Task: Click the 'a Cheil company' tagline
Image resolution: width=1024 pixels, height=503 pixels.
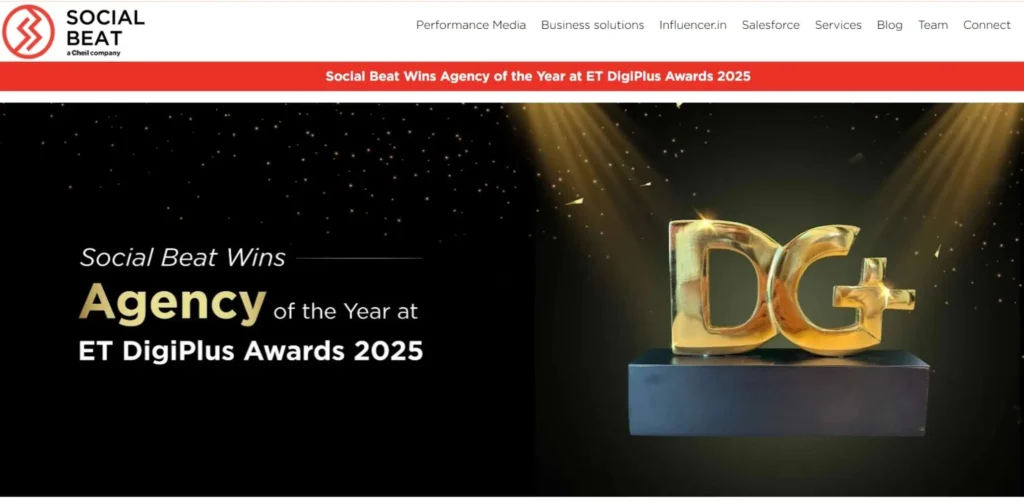Action: (x=92, y=53)
